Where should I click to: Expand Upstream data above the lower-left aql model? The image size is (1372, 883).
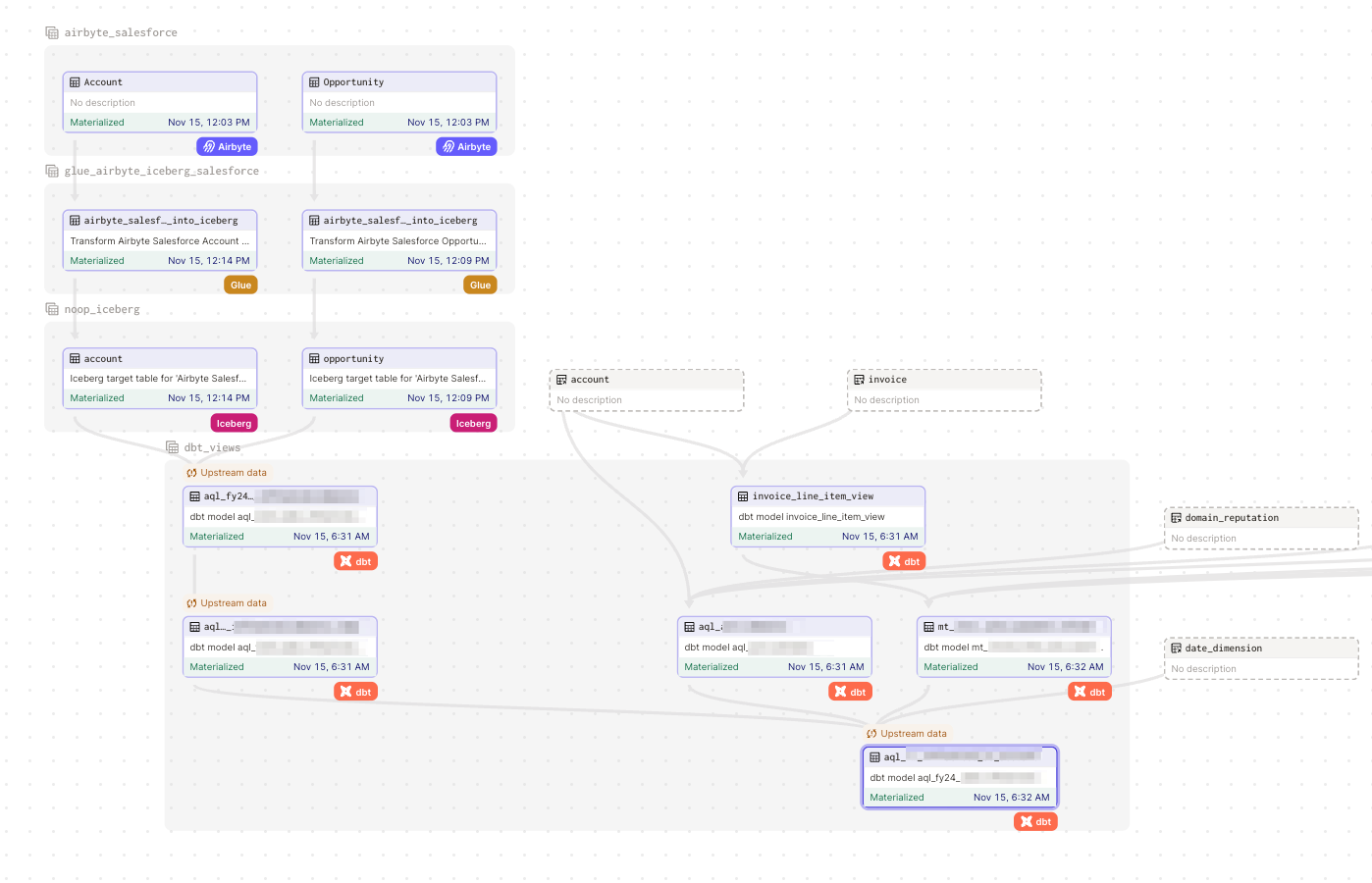pyautogui.click(x=225, y=602)
